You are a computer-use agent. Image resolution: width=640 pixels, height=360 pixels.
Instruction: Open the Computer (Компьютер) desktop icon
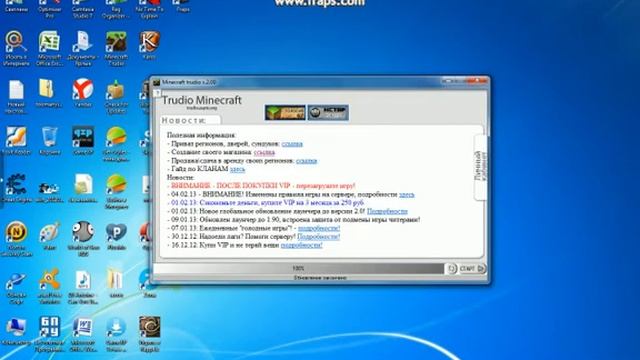coord(16,328)
